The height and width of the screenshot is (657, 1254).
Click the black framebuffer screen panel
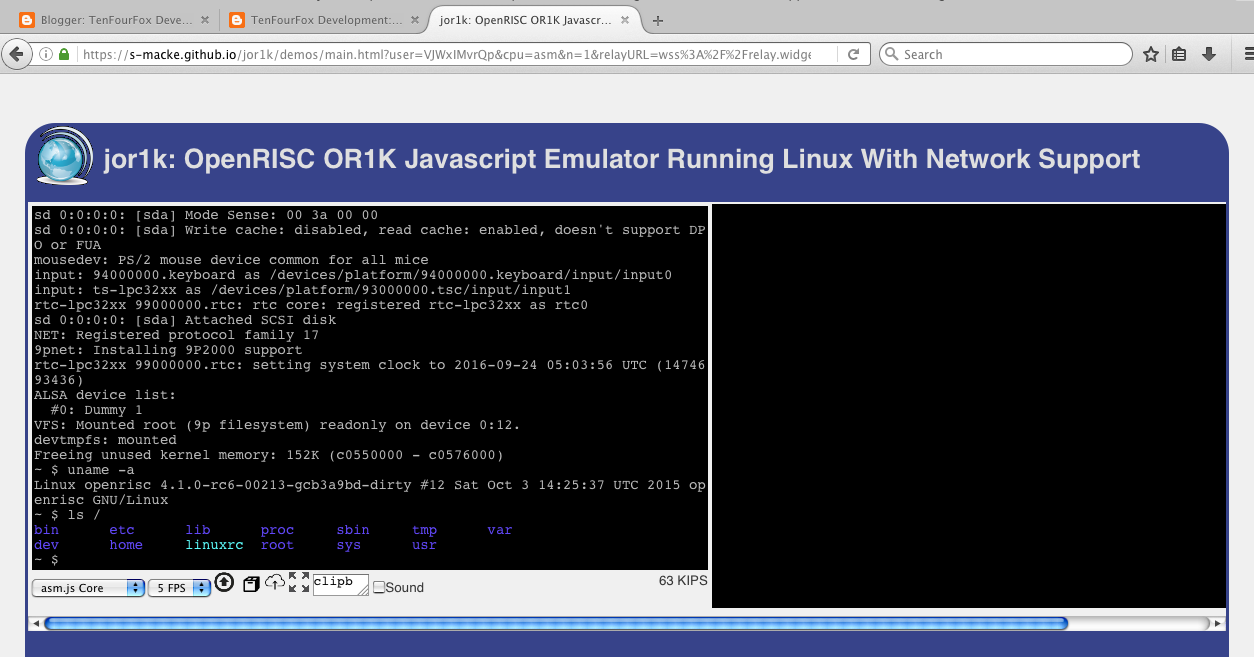pos(968,406)
